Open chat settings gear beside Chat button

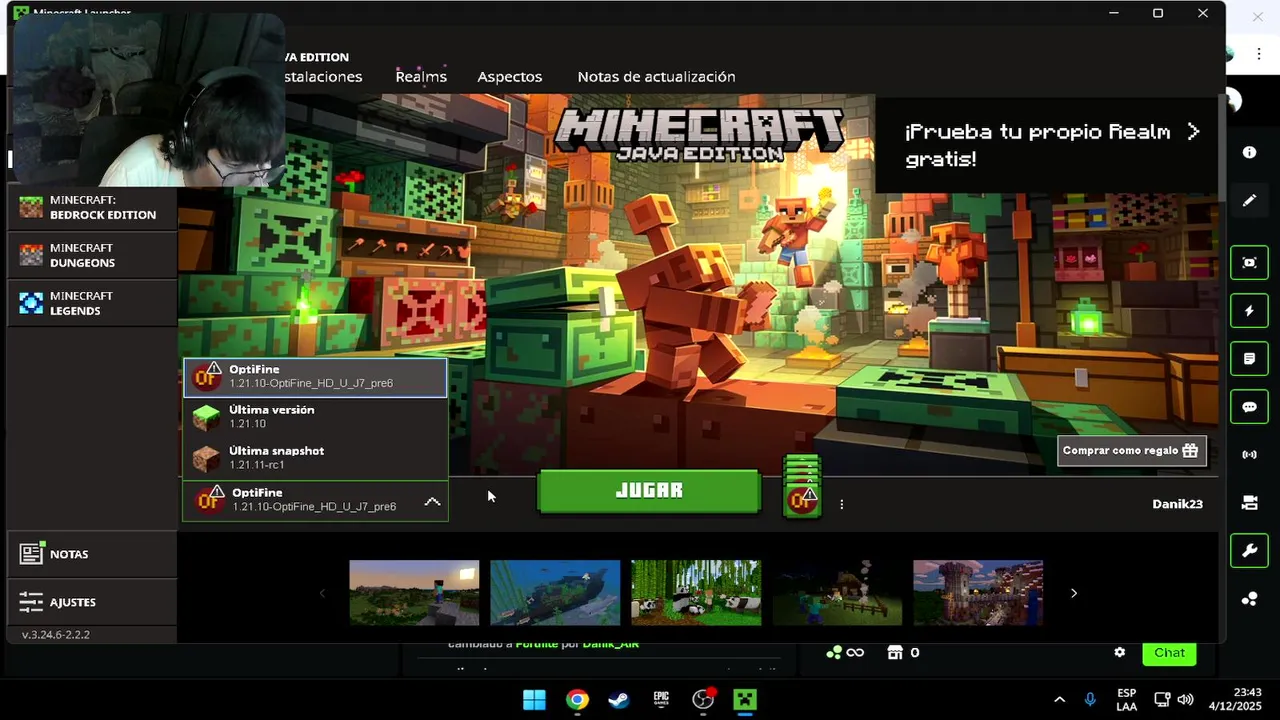[1120, 653]
